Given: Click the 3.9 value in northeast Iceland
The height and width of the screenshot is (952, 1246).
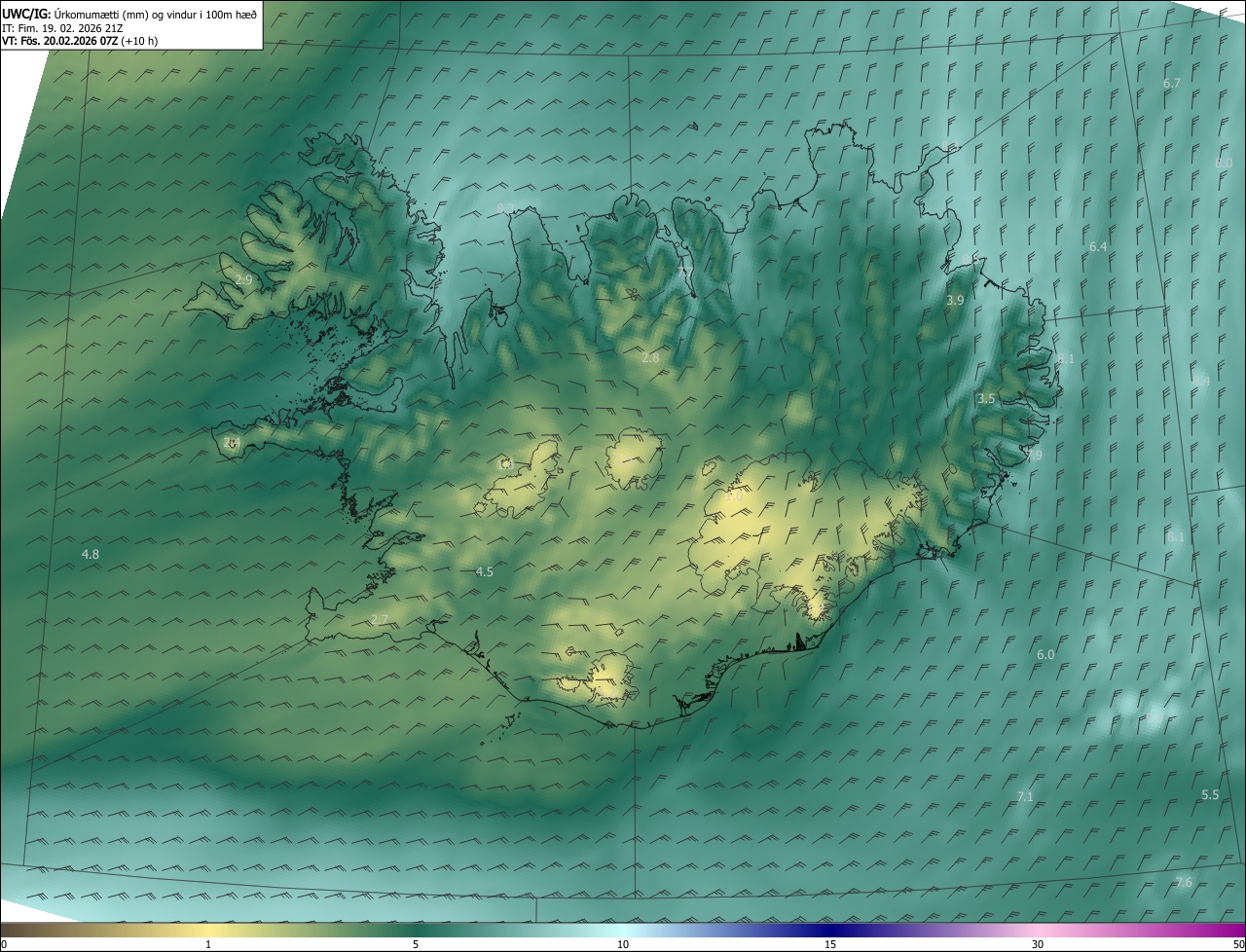Looking at the screenshot, I should pos(955,302).
